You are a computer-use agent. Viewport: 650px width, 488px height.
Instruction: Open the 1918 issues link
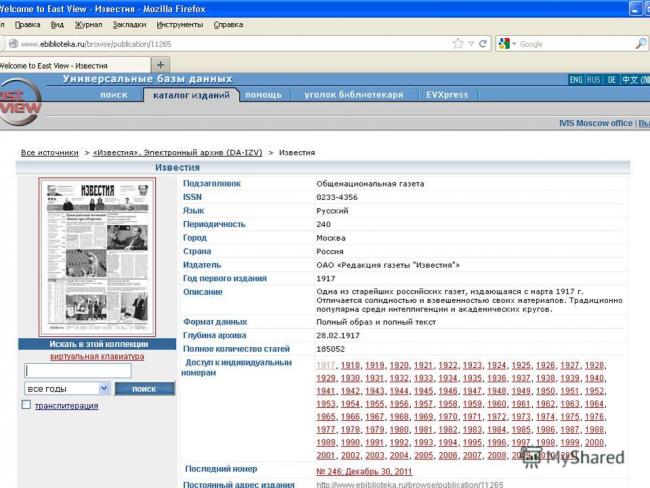350,365
